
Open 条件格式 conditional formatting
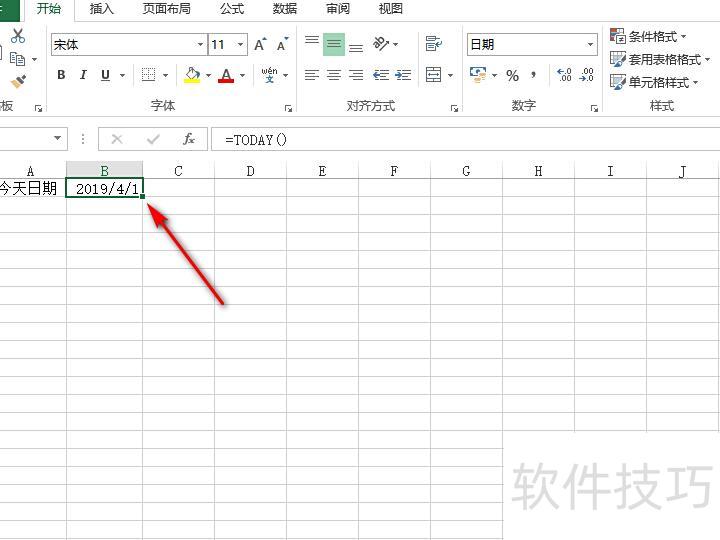coord(648,36)
